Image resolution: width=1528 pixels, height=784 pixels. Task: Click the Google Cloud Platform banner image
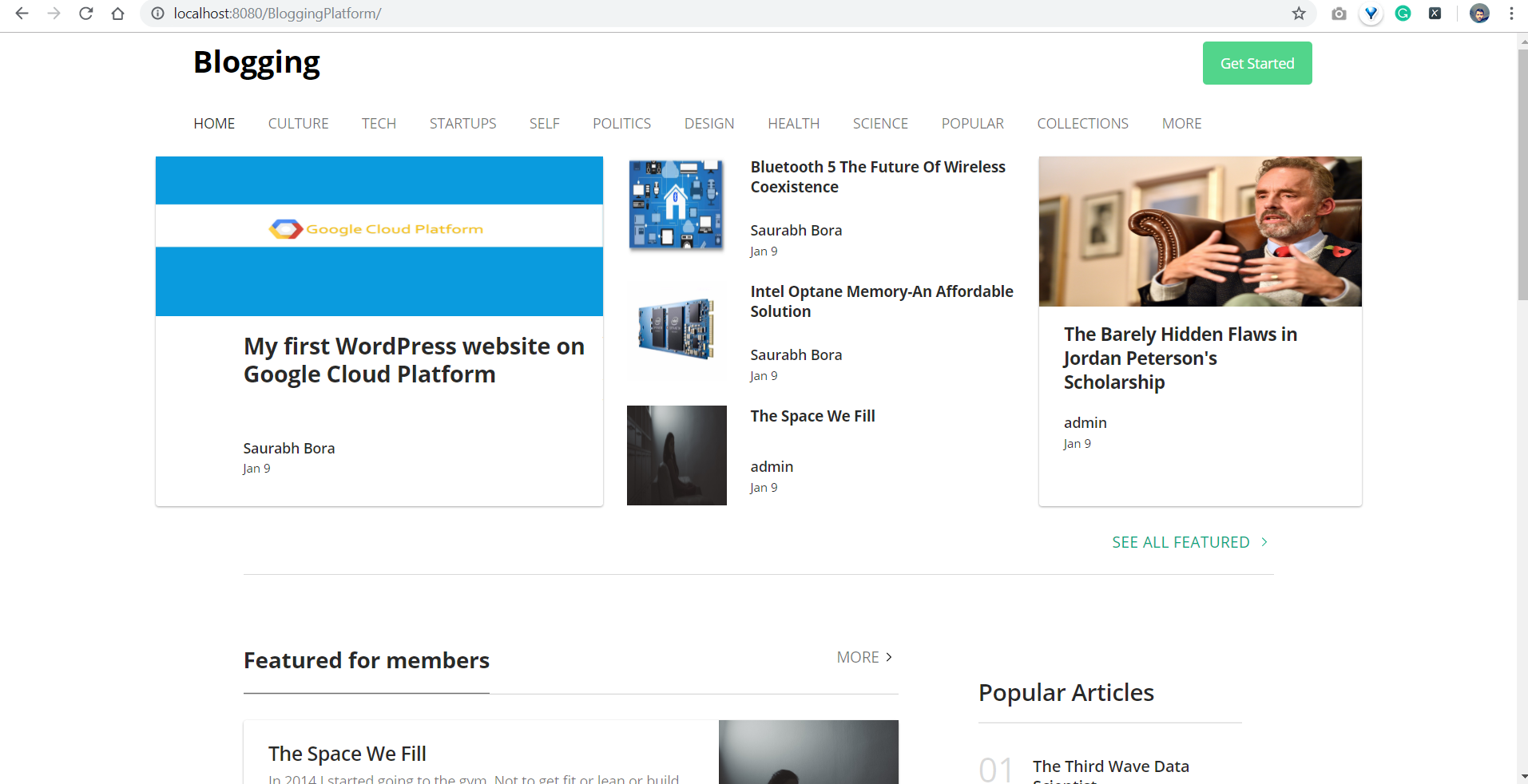(379, 236)
